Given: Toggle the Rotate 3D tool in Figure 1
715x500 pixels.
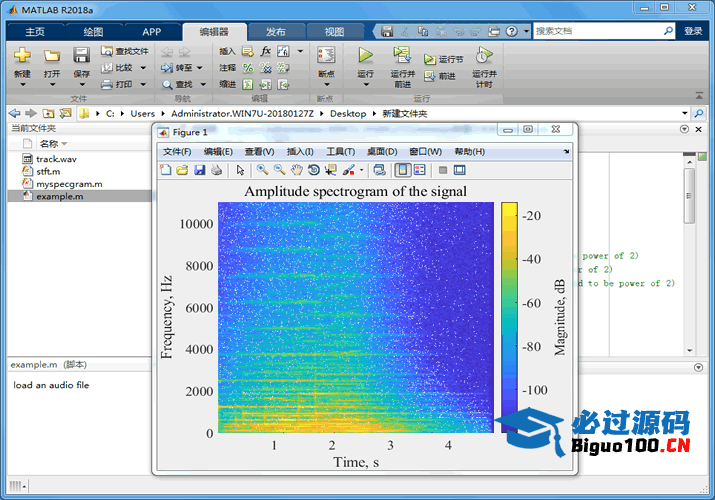Looking at the screenshot, I should [x=314, y=170].
